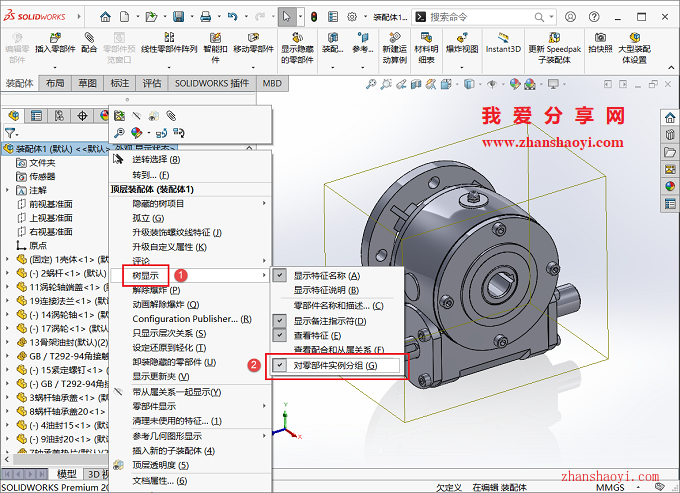Switch to the 布局 tab
680x493 pixels.
point(55,83)
